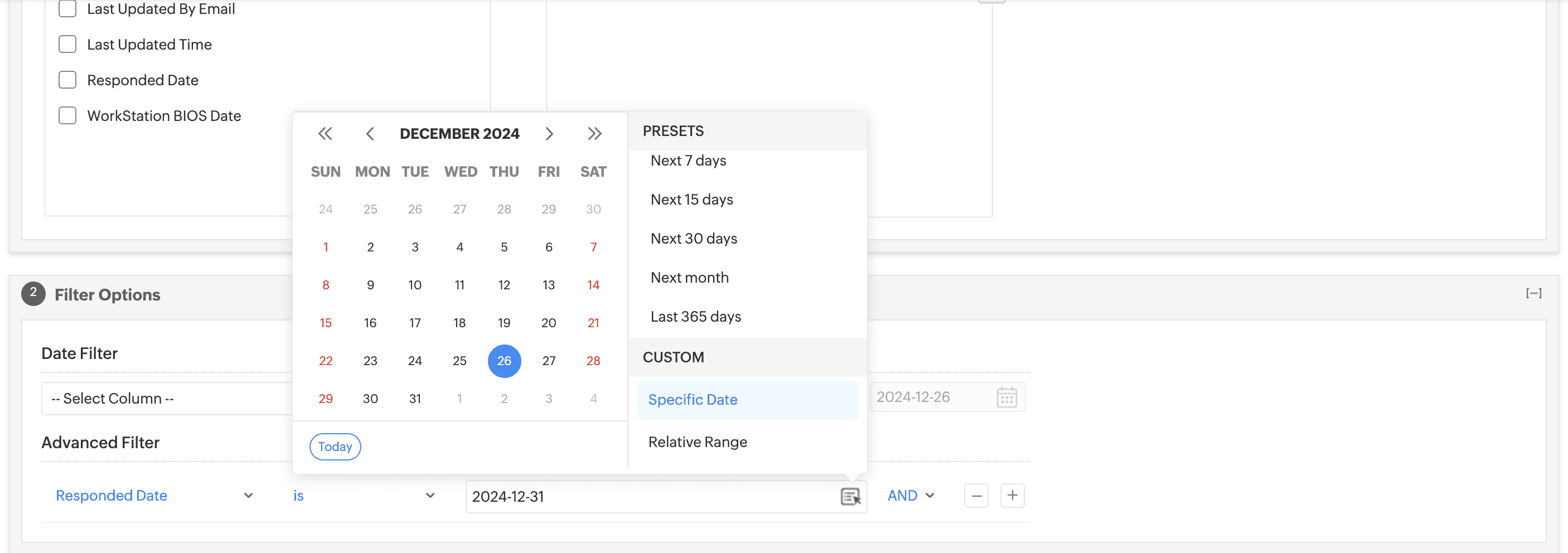Enable the Responded Date checkbox
Screen dimensions: 1568x553
click(67, 80)
